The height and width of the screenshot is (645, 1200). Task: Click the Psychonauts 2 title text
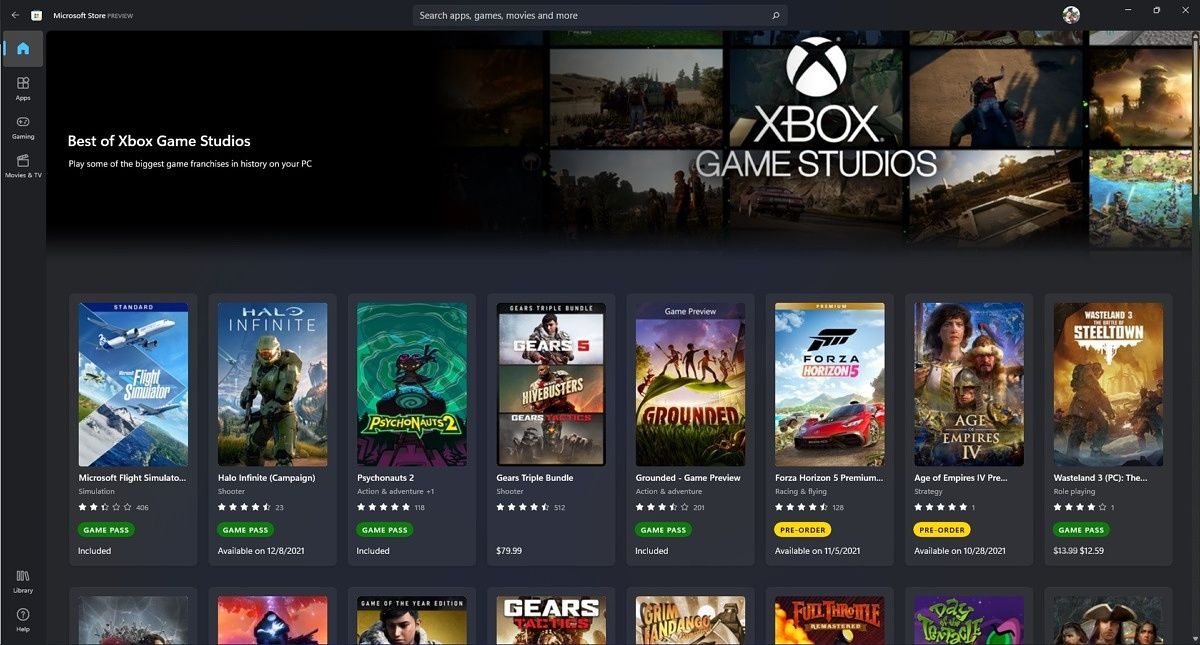[385, 478]
